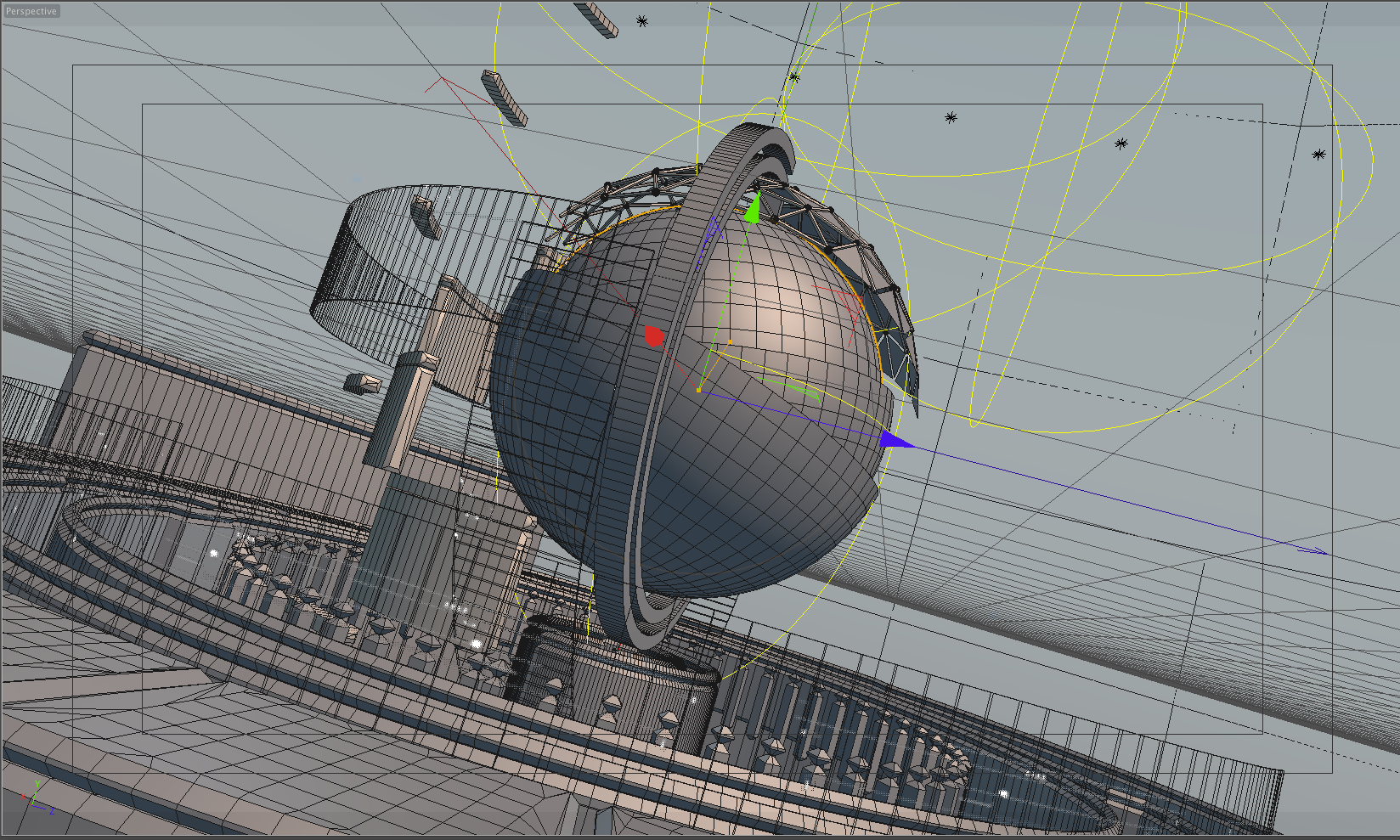The height and width of the screenshot is (840, 1400).
Task: Select the large blue Z-axis arrow handle
Action: tap(895, 439)
